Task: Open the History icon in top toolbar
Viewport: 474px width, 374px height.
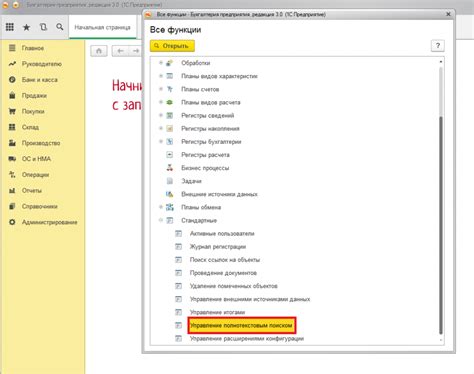Action: [43, 27]
